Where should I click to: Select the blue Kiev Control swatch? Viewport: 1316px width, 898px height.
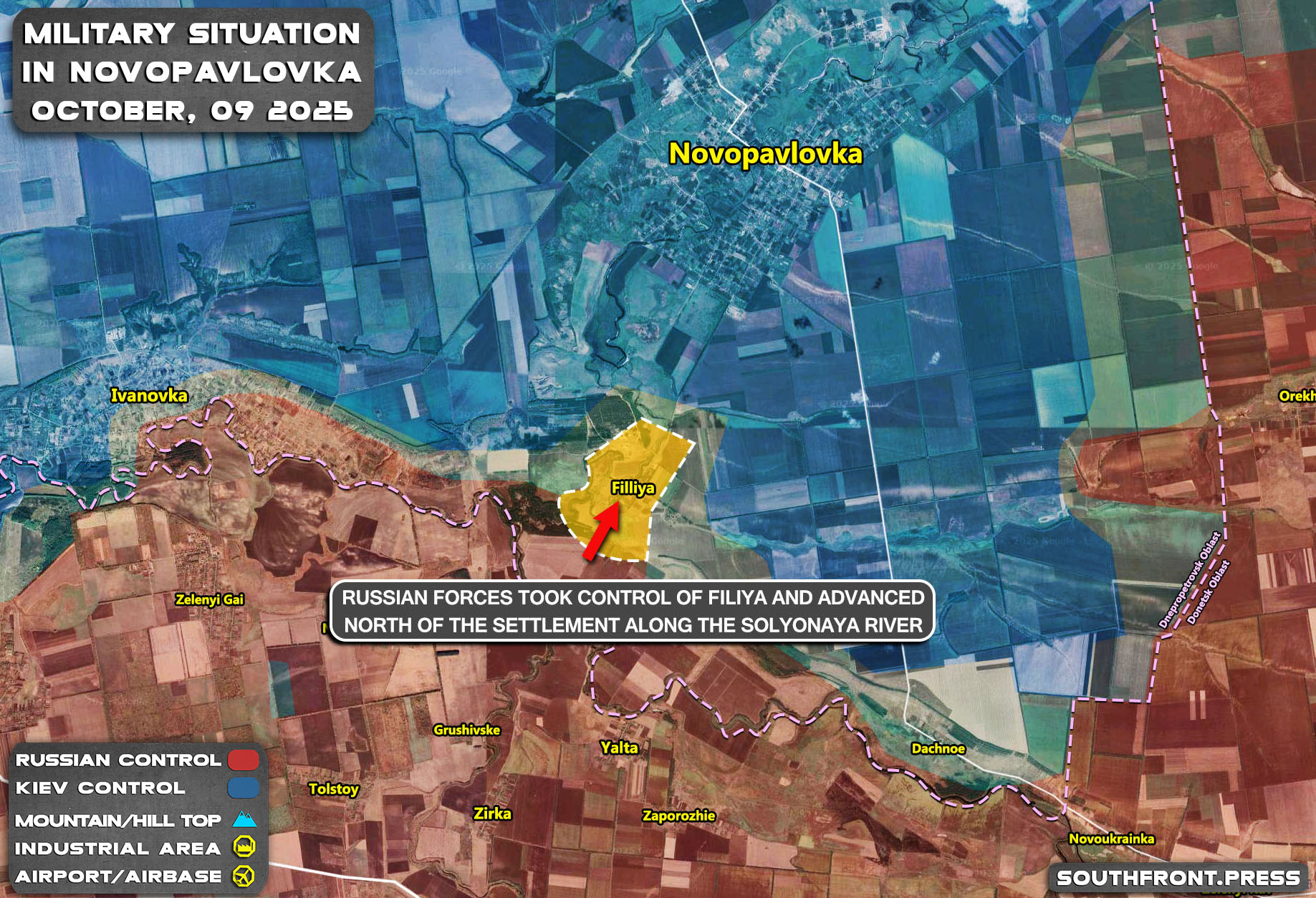(x=244, y=788)
